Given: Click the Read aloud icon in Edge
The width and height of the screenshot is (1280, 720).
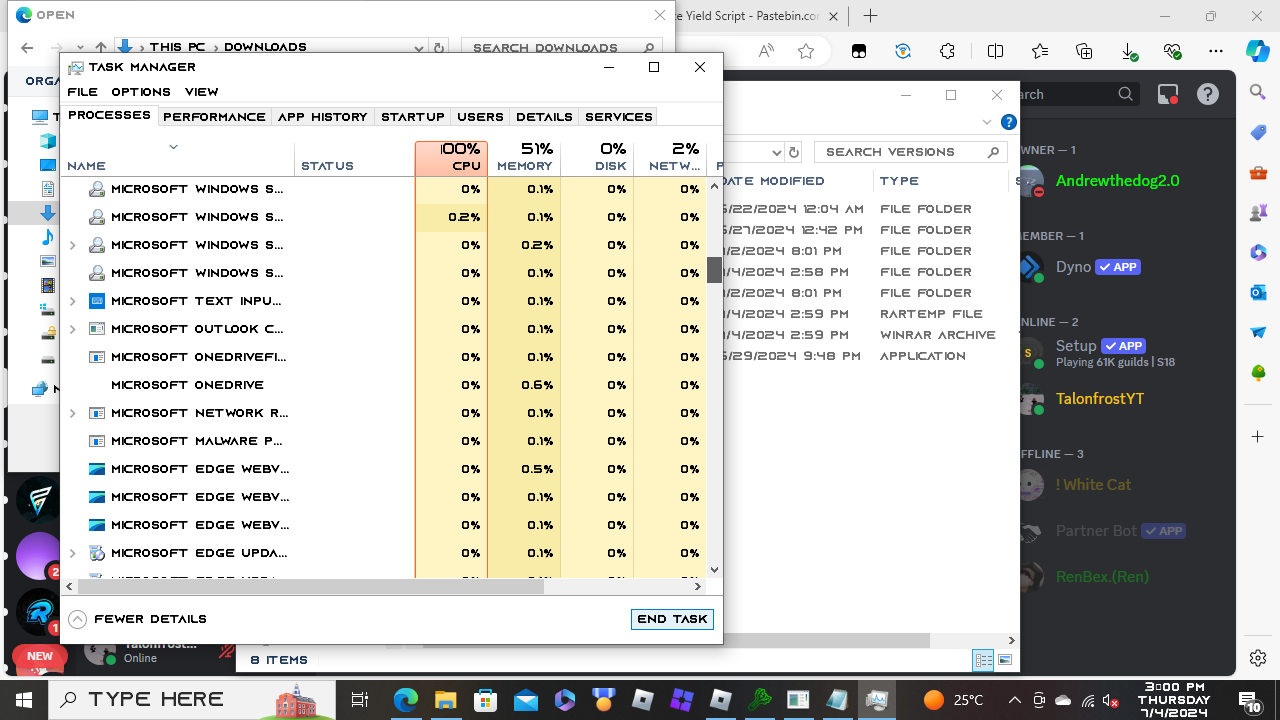Looking at the screenshot, I should 766,51.
